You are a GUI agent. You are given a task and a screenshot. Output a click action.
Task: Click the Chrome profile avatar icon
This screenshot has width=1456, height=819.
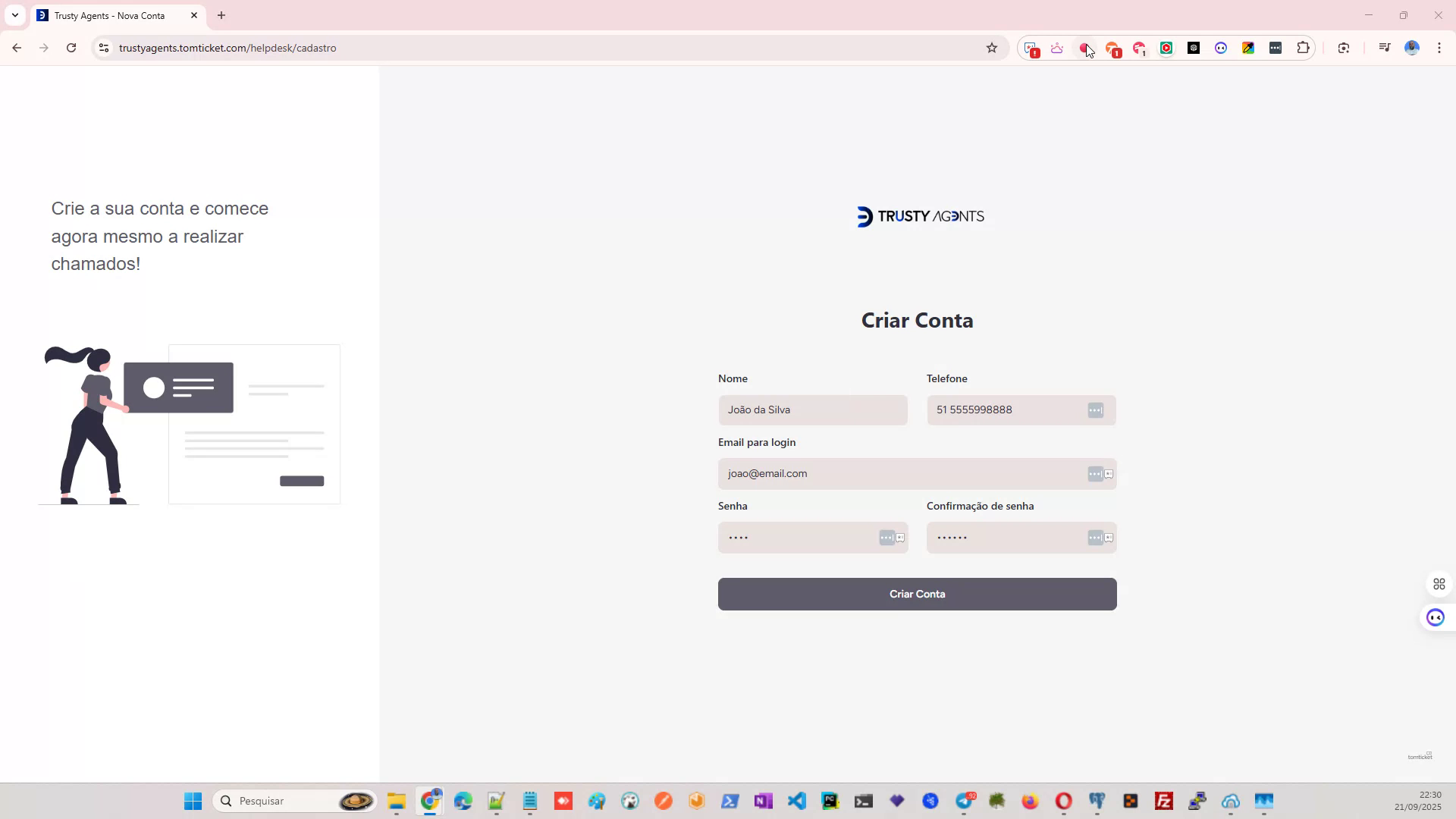tap(1411, 47)
